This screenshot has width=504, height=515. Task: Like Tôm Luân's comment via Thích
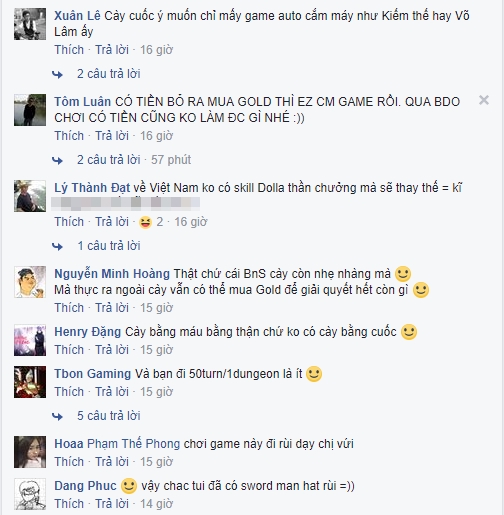(x=69, y=136)
